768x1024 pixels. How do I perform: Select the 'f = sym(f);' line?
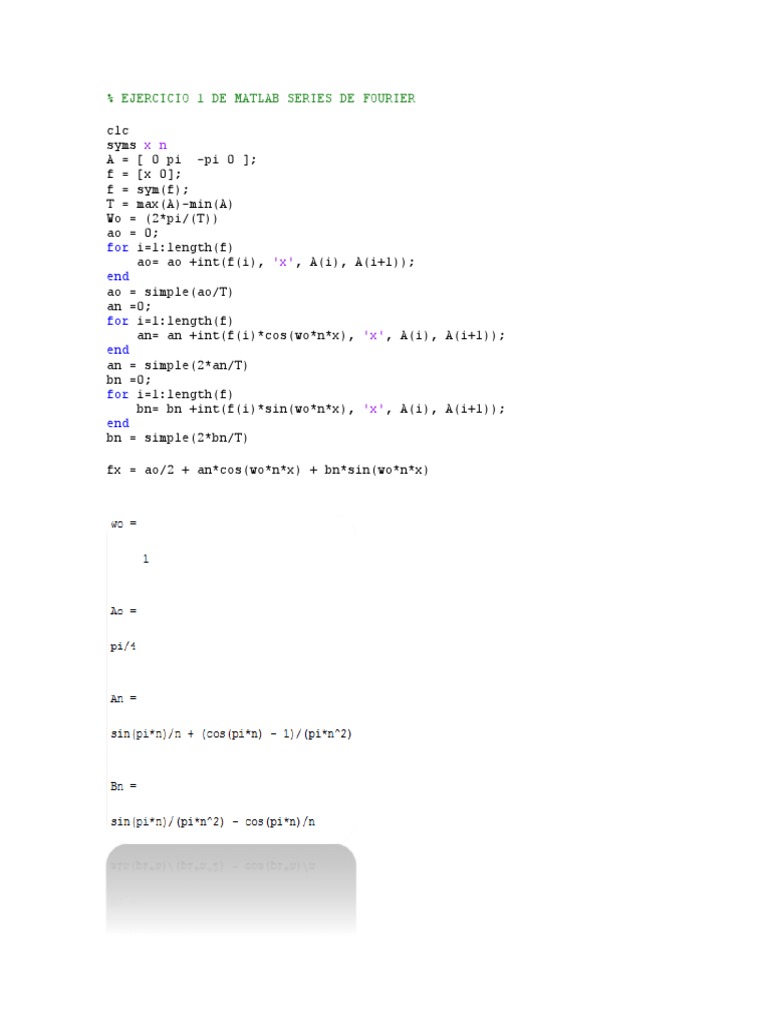[x=148, y=189]
